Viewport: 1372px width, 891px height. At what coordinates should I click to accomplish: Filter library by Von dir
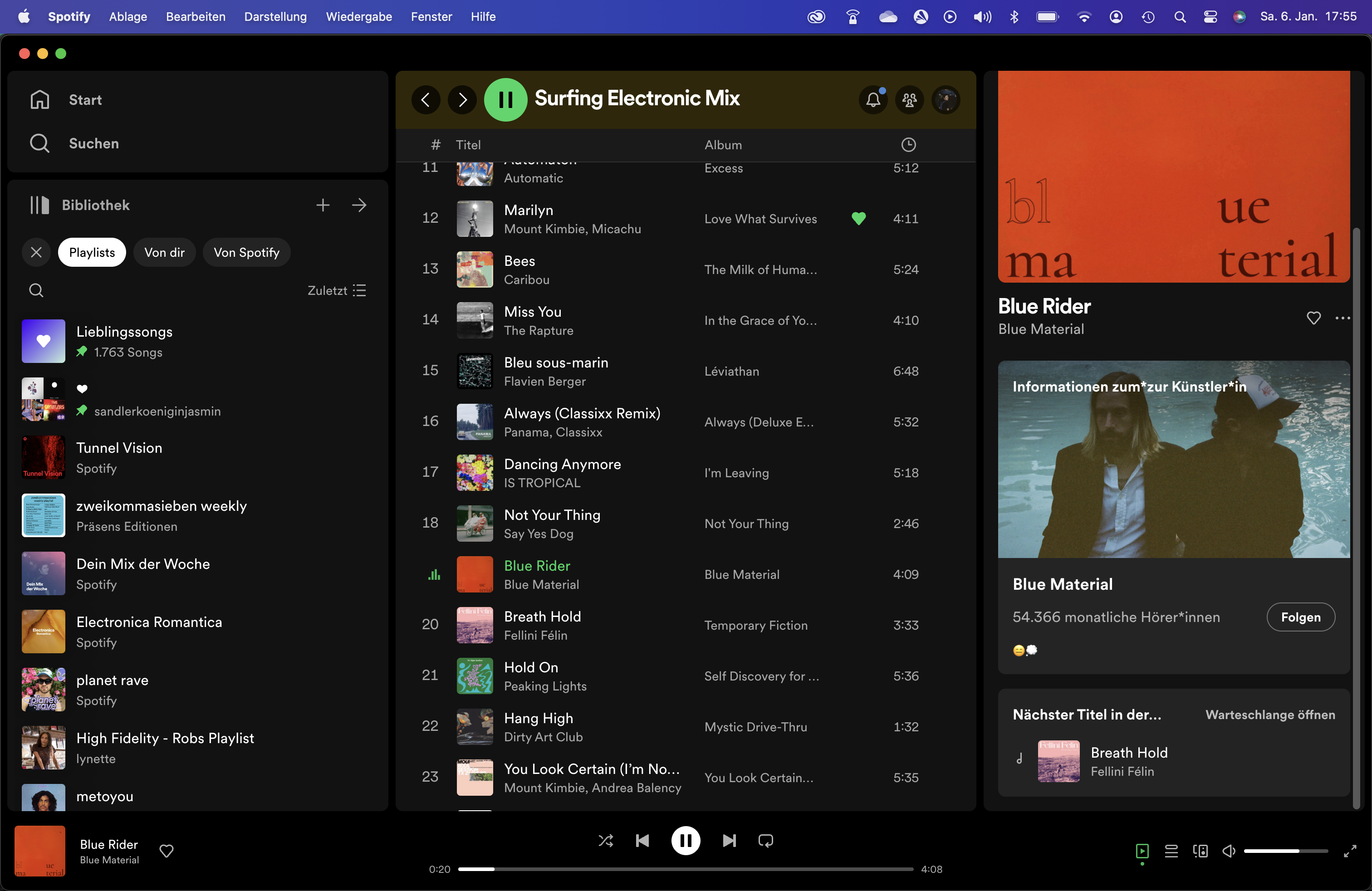tap(164, 252)
